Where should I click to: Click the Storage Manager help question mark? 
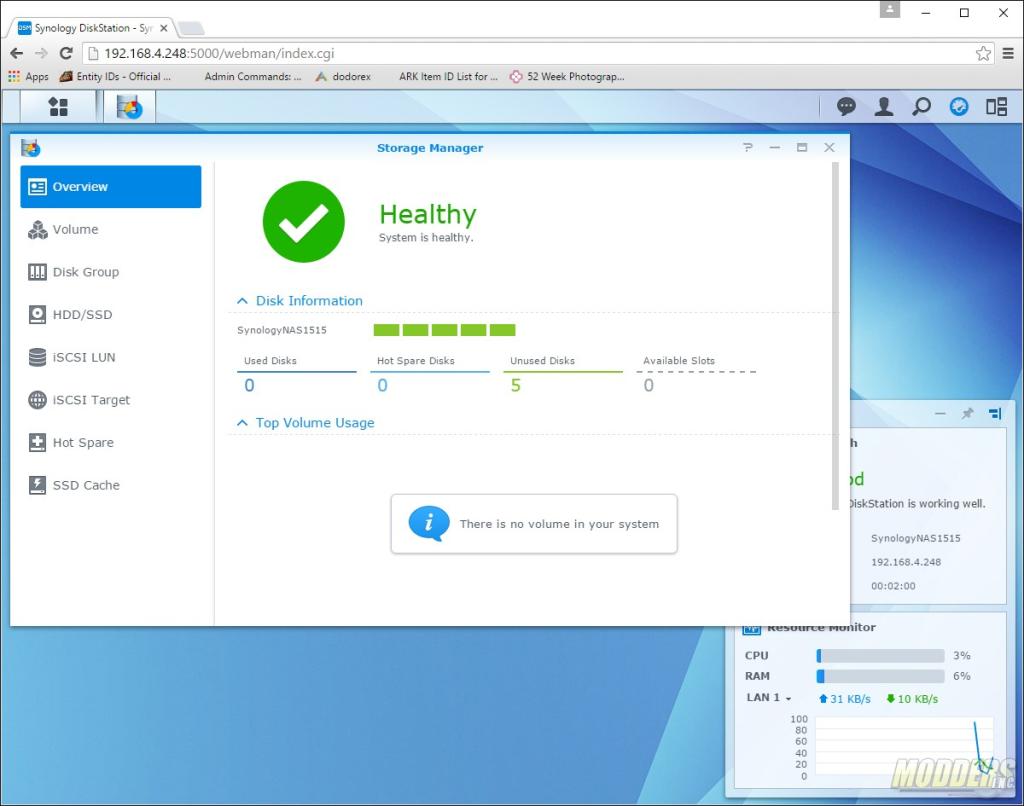[x=747, y=148]
